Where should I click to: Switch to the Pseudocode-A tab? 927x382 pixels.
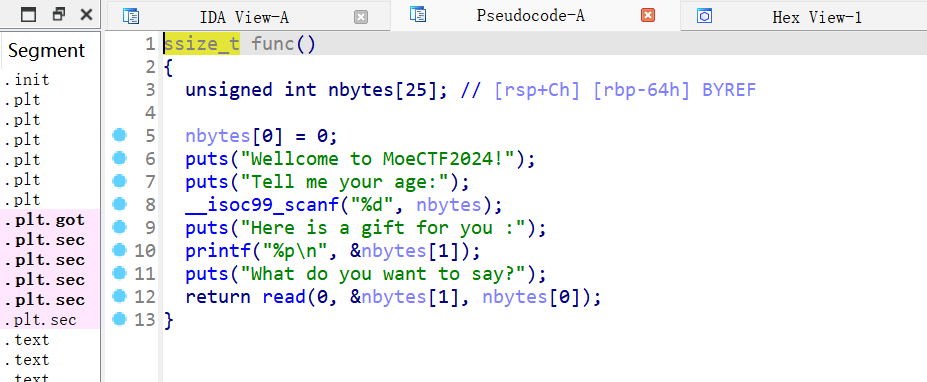pyautogui.click(x=530, y=16)
